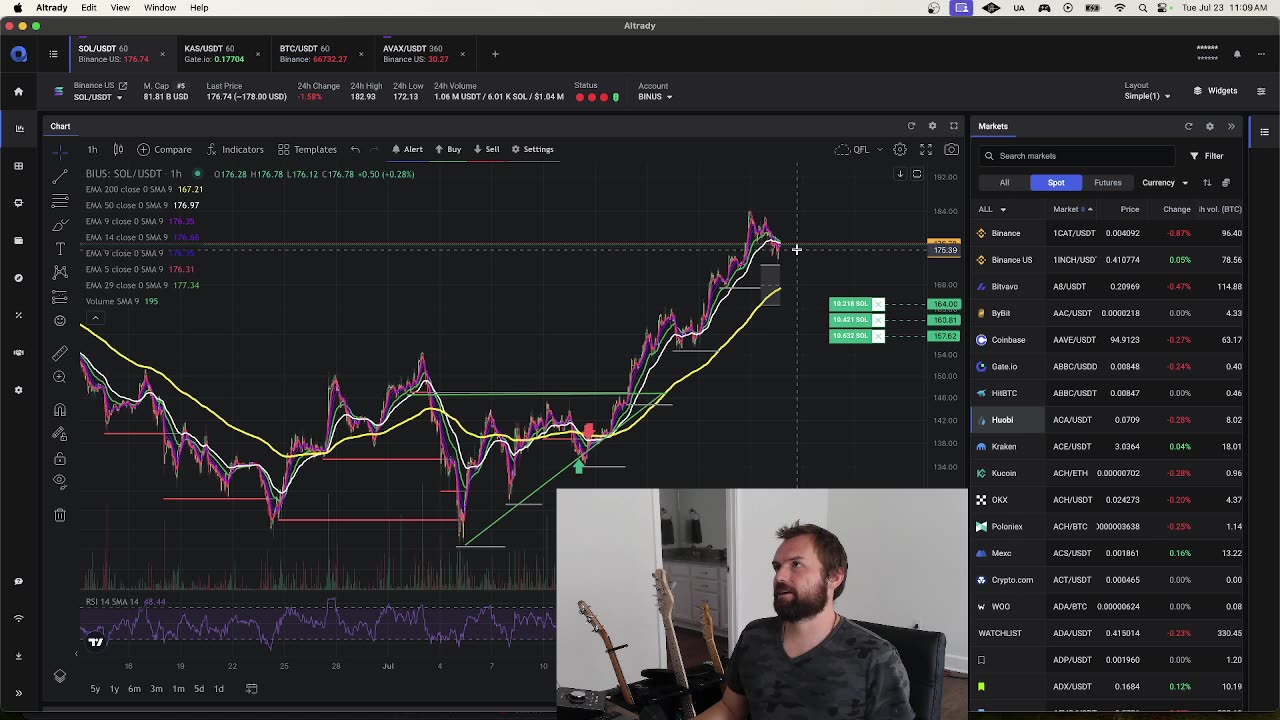This screenshot has height=720, width=1280.
Task: Collapse the indicator legend list
Action: tap(95, 318)
